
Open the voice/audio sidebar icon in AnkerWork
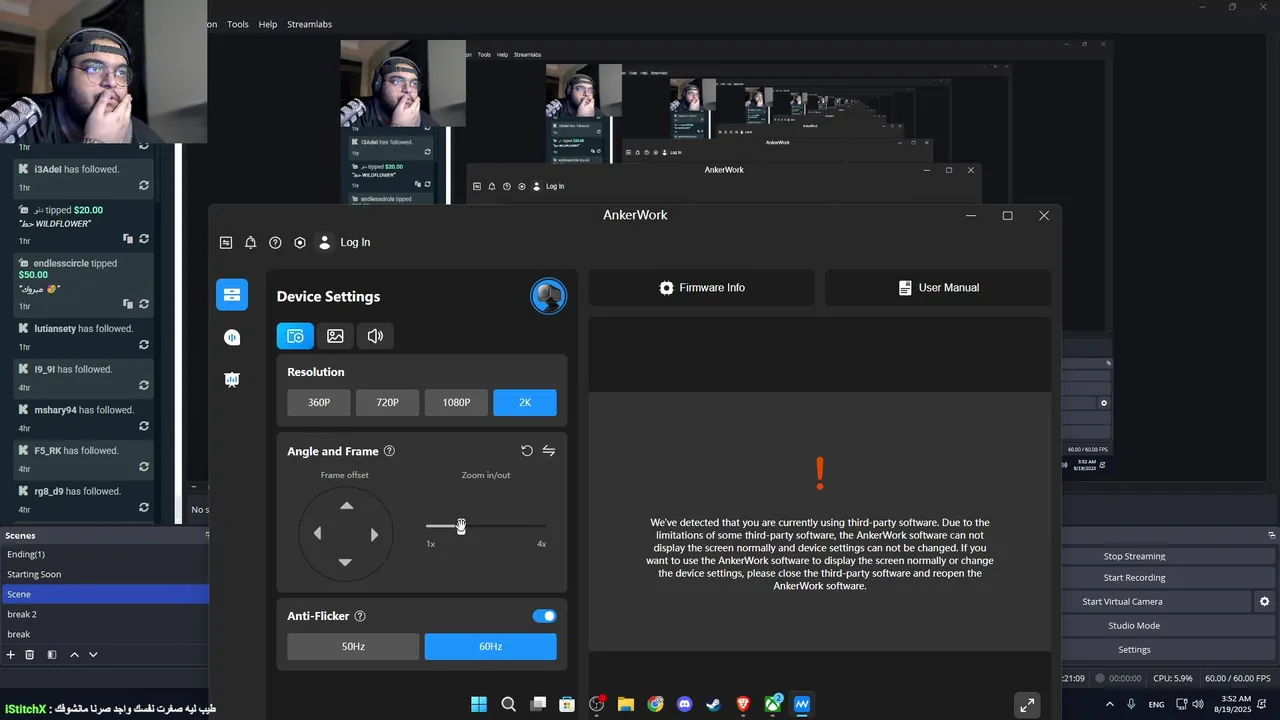coord(232,338)
